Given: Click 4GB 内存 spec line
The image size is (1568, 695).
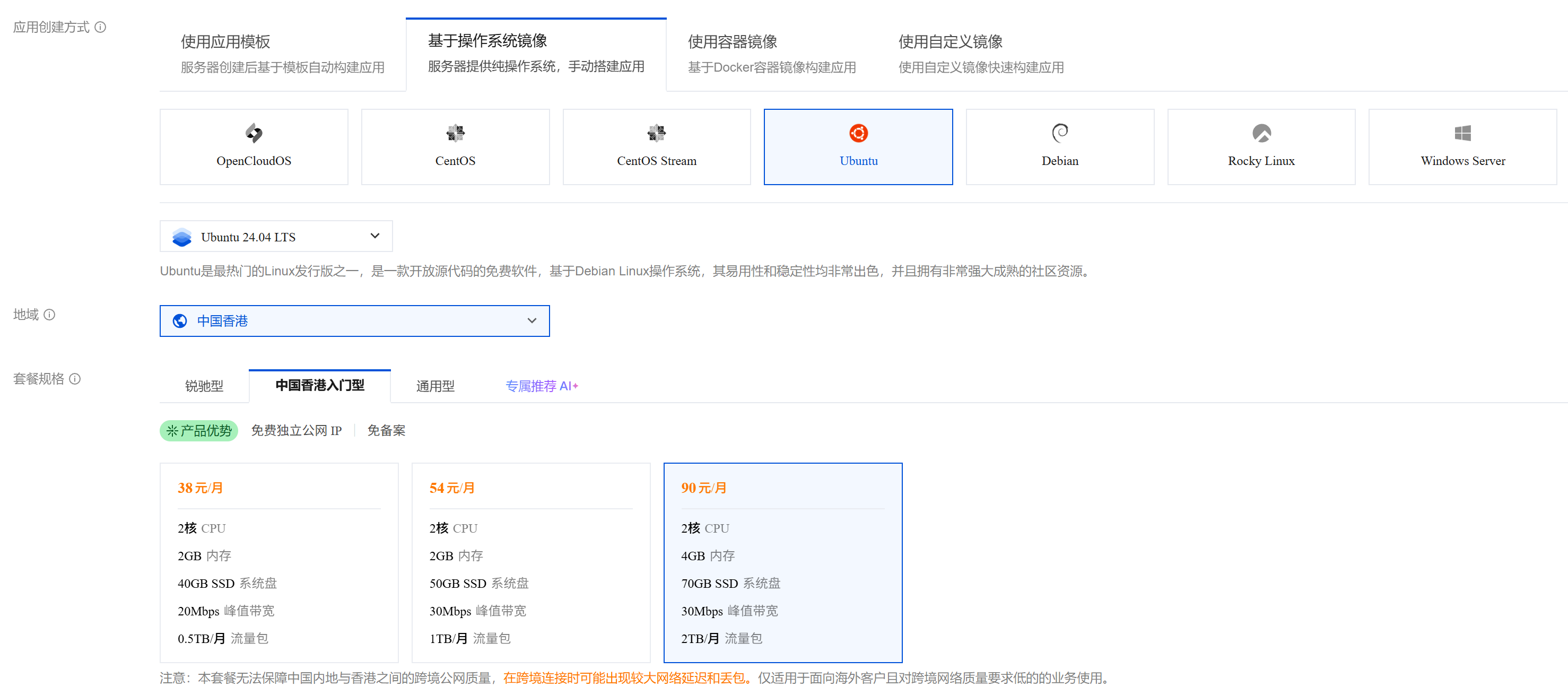Looking at the screenshot, I should point(708,555).
